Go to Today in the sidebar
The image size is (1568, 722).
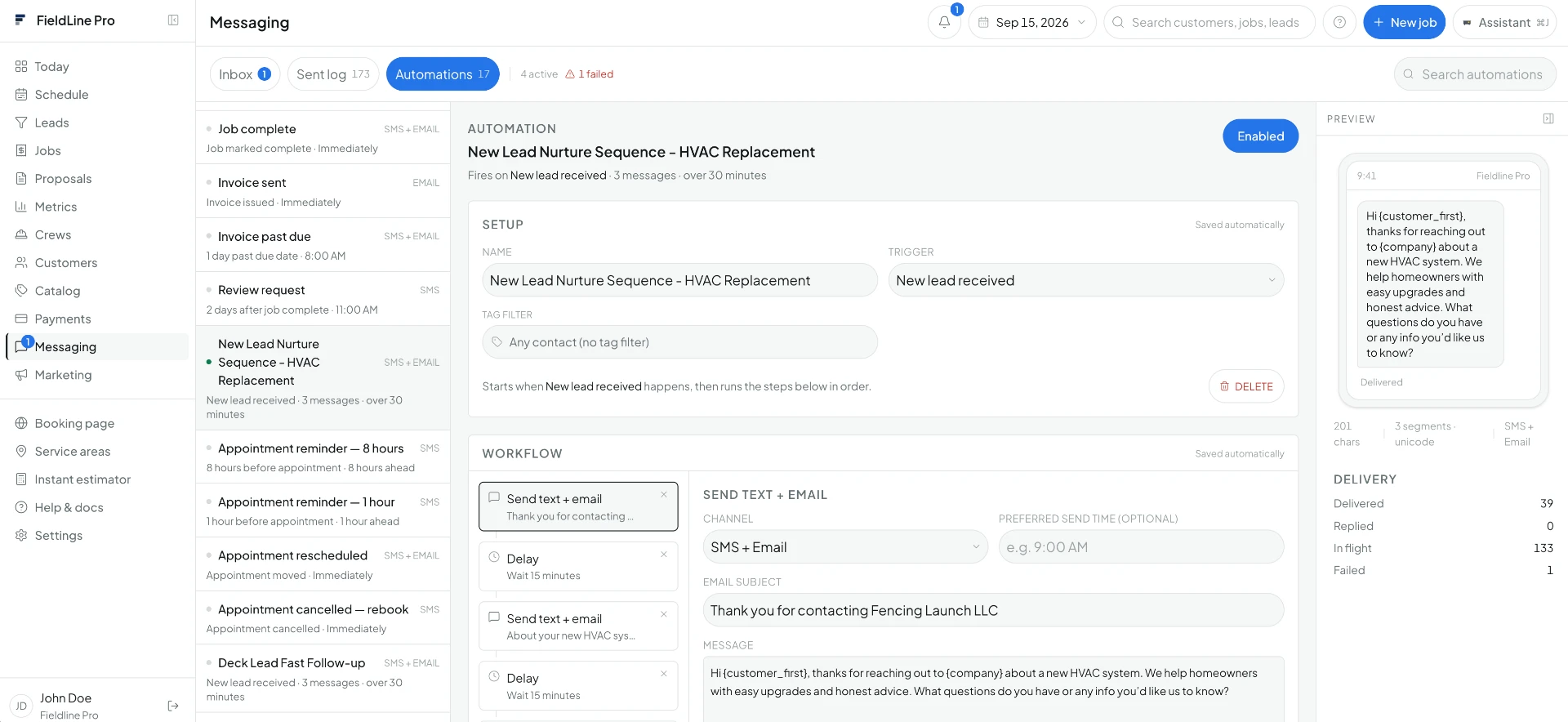point(97,66)
